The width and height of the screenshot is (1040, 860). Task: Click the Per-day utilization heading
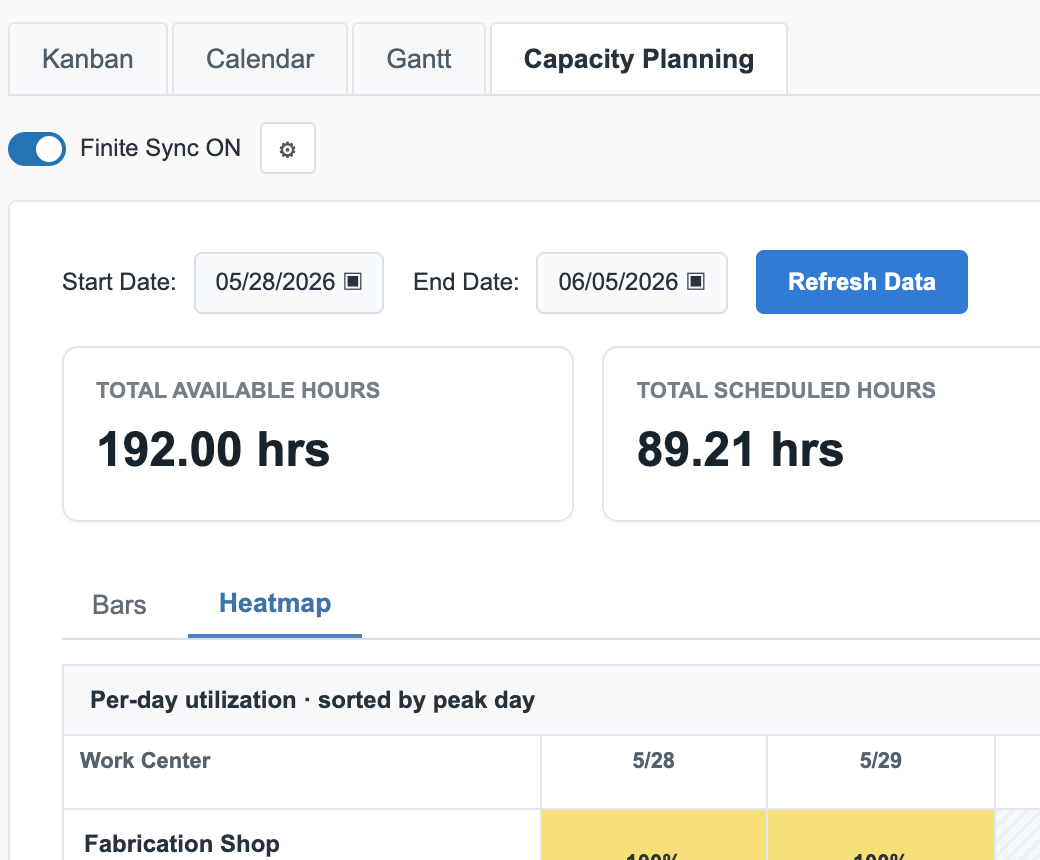[x=312, y=700]
